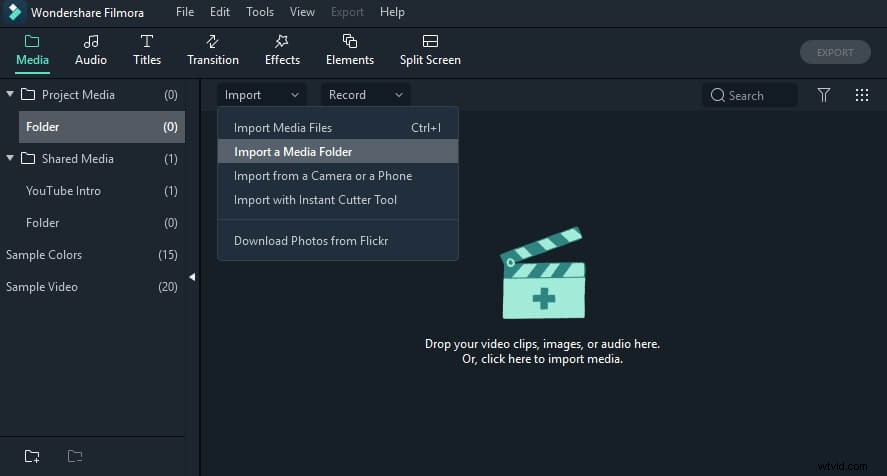Screen dimensions: 887x476
Task: Choose Import with Instant Cutter Tool
Action: 338,200
